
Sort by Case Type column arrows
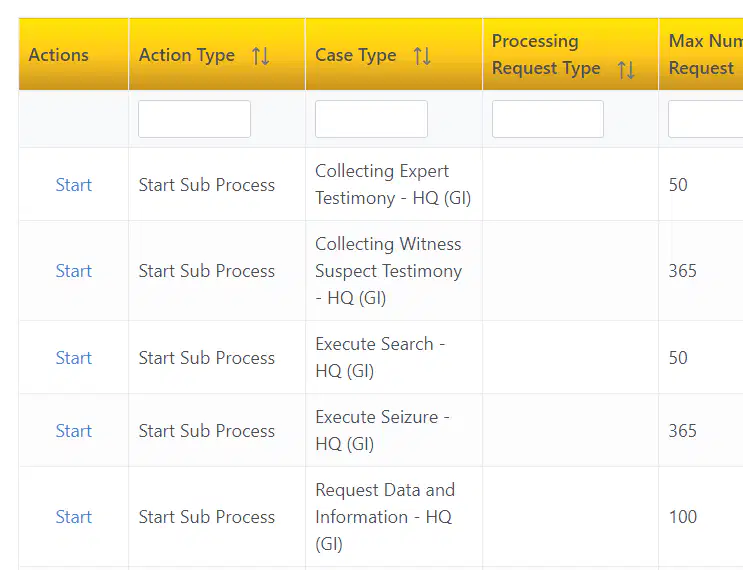click(x=422, y=56)
